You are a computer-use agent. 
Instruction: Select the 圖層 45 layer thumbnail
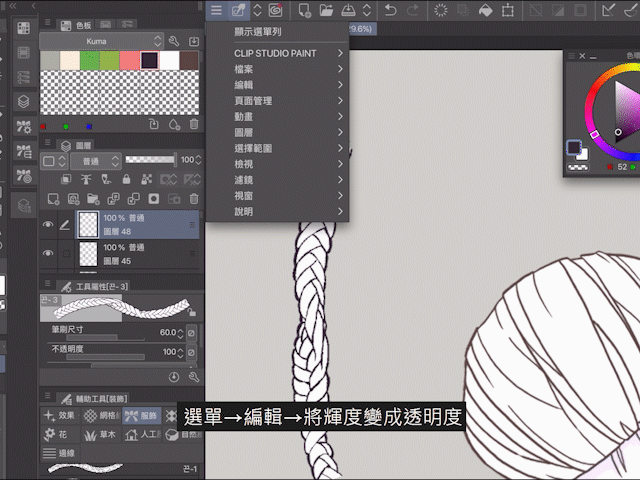88,254
